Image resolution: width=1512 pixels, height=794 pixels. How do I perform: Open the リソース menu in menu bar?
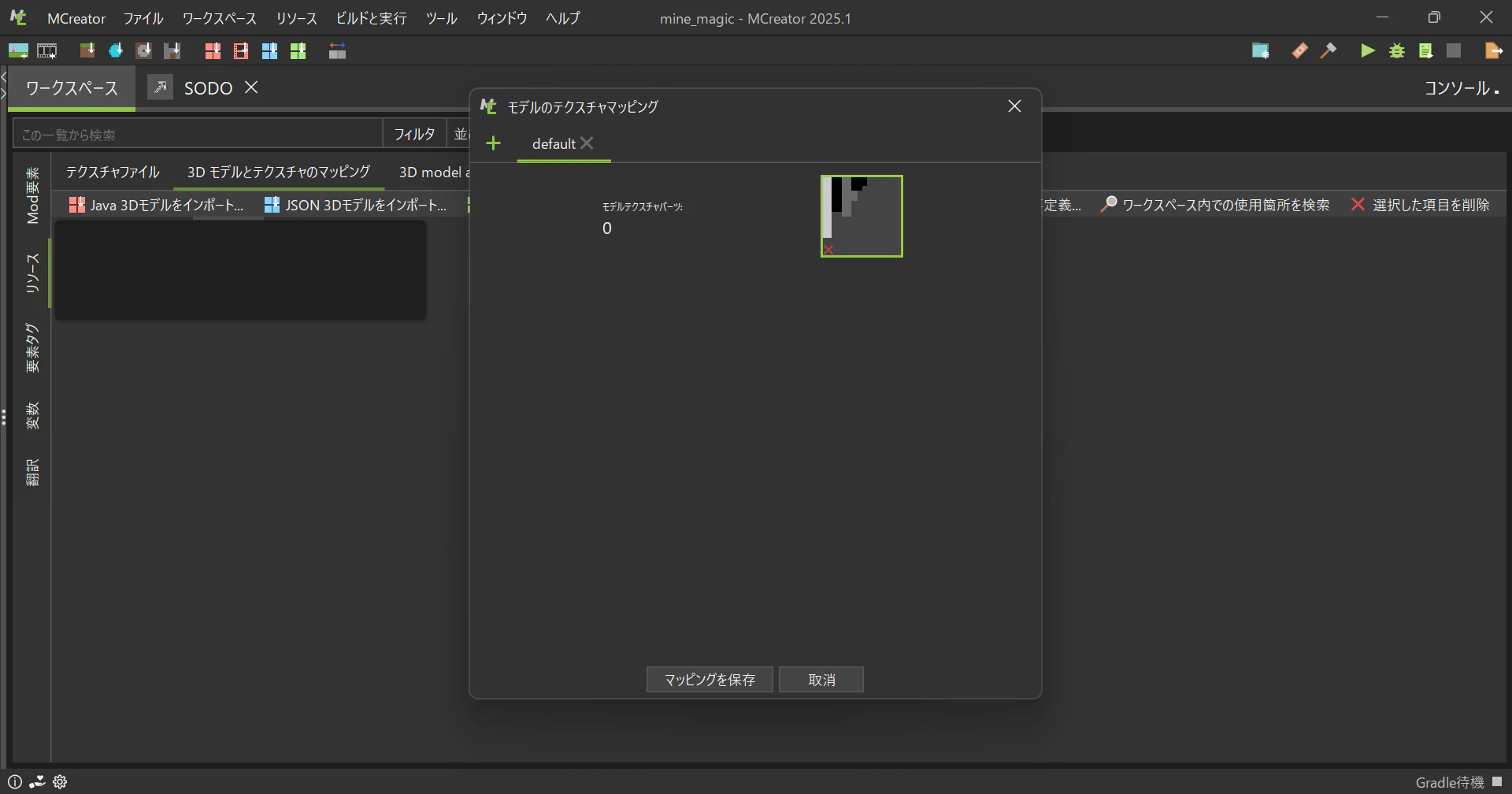pyautogui.click(x=296, y=18)
